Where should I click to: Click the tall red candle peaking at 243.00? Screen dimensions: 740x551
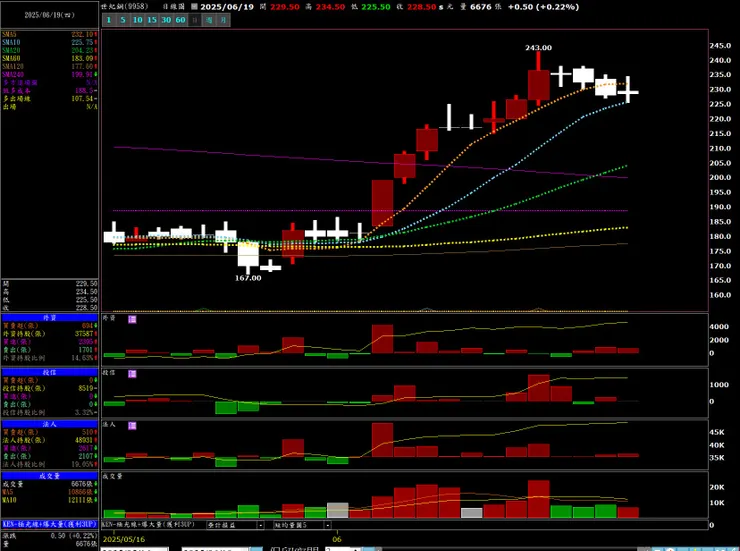(x=538, y=78)
